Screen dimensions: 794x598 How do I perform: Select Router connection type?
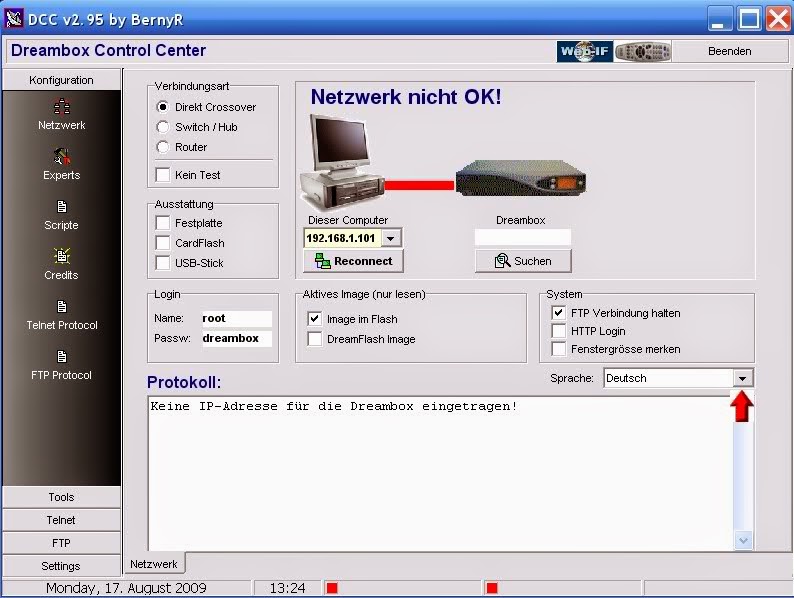point(163,147)
